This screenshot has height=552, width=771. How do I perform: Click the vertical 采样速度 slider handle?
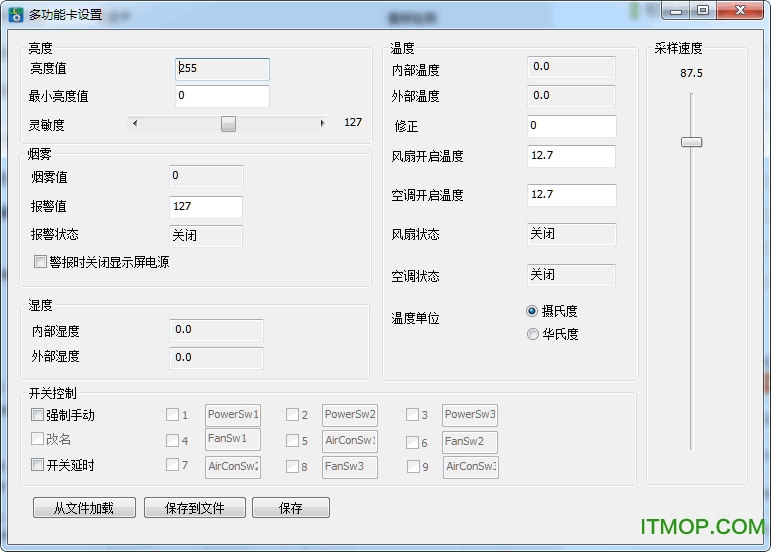click(691, 142)
